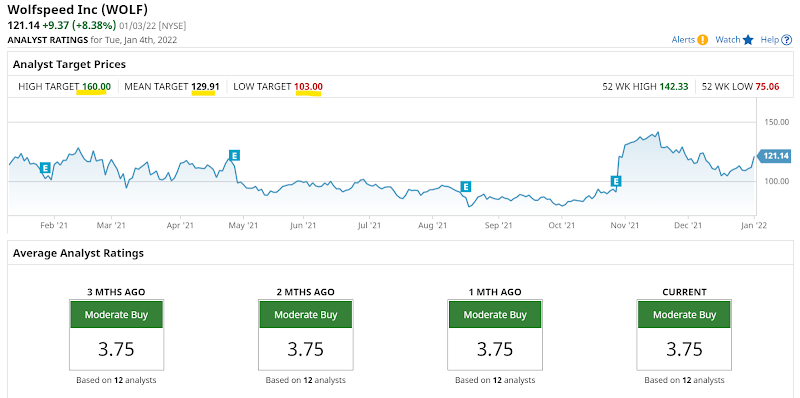Click the Help link text
The image size is (800, 398).
click(x=769, y=40)
